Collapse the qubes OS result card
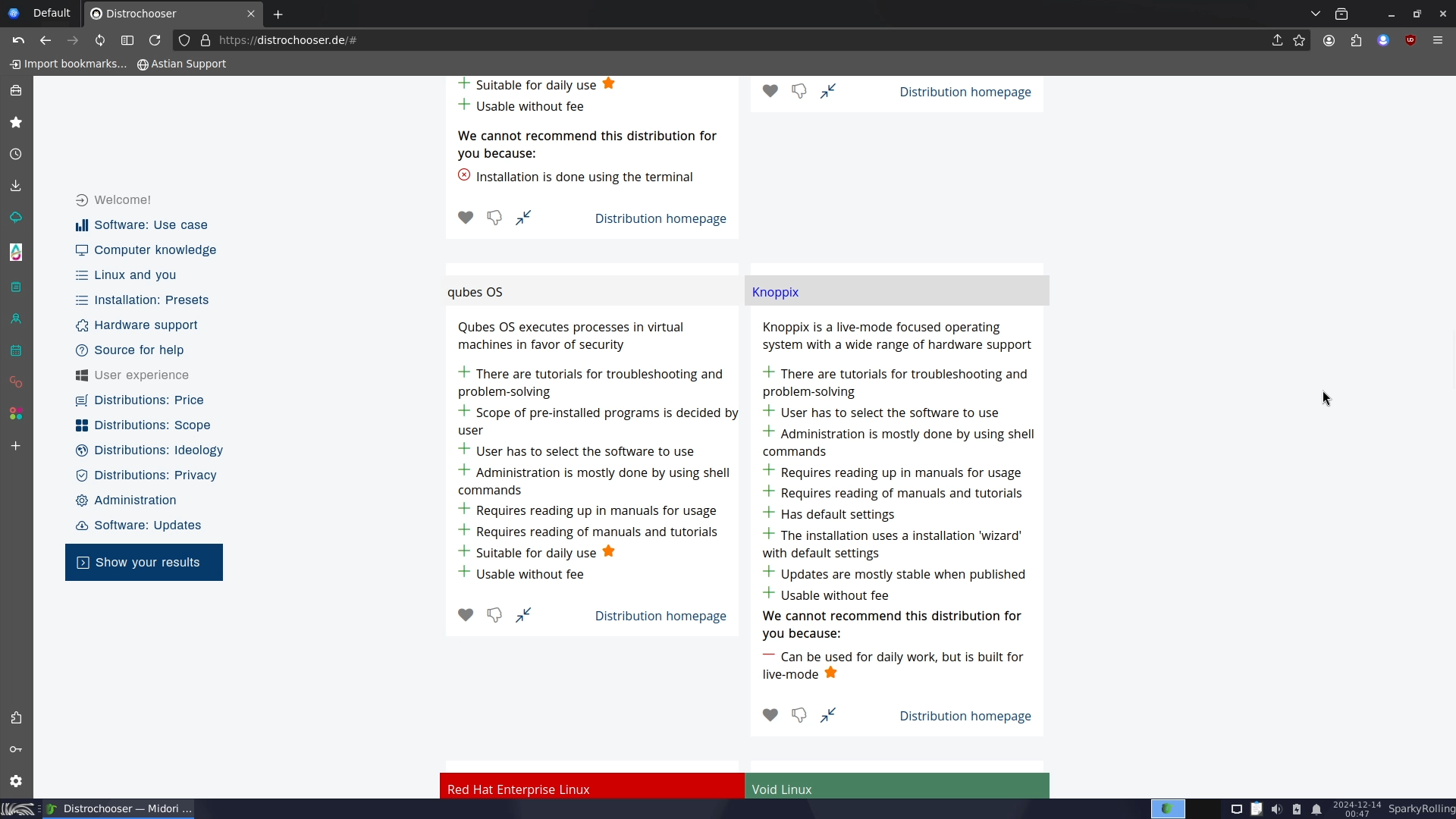The width and height of the screenshot is (1456, 819). click(x=523, y=615)
